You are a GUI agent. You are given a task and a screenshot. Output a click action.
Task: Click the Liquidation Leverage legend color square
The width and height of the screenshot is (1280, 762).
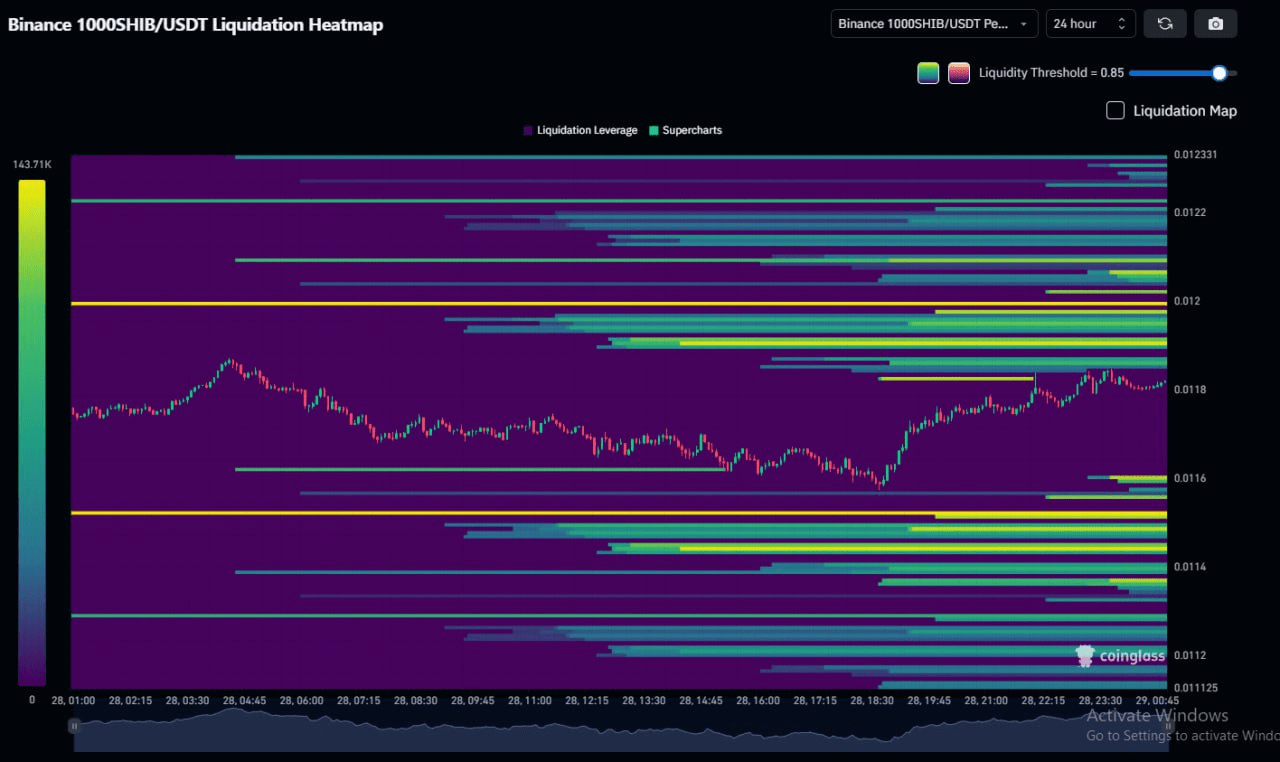point(528,131)
